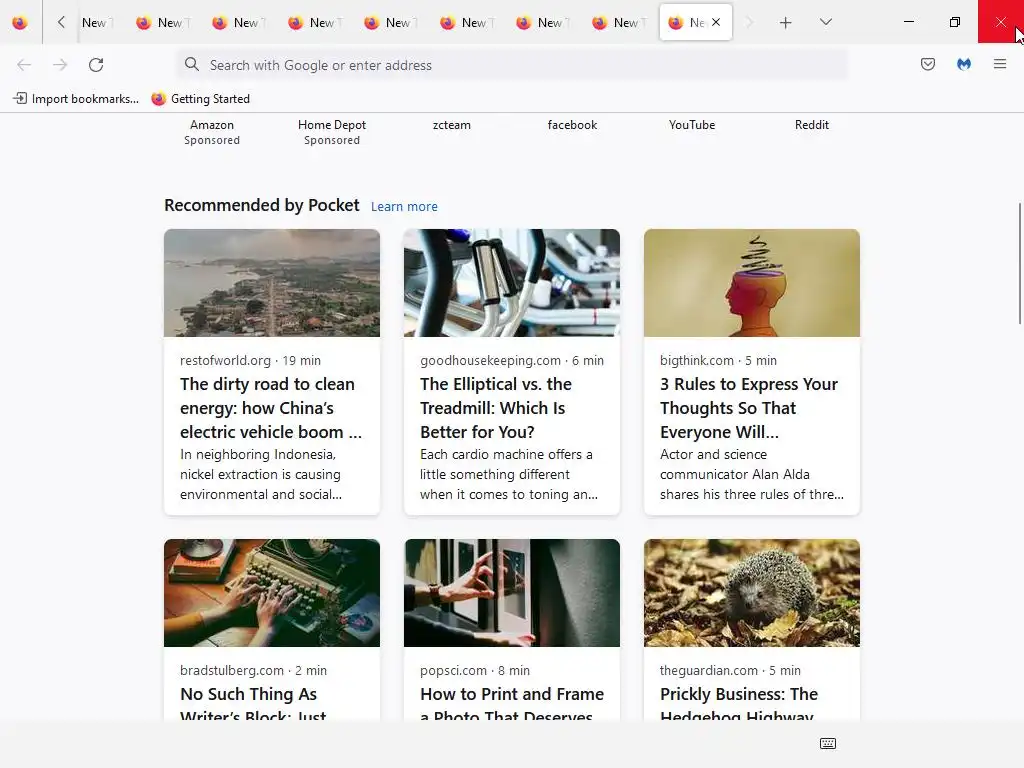Open Firefox View from the tab strip

[20, 23]
